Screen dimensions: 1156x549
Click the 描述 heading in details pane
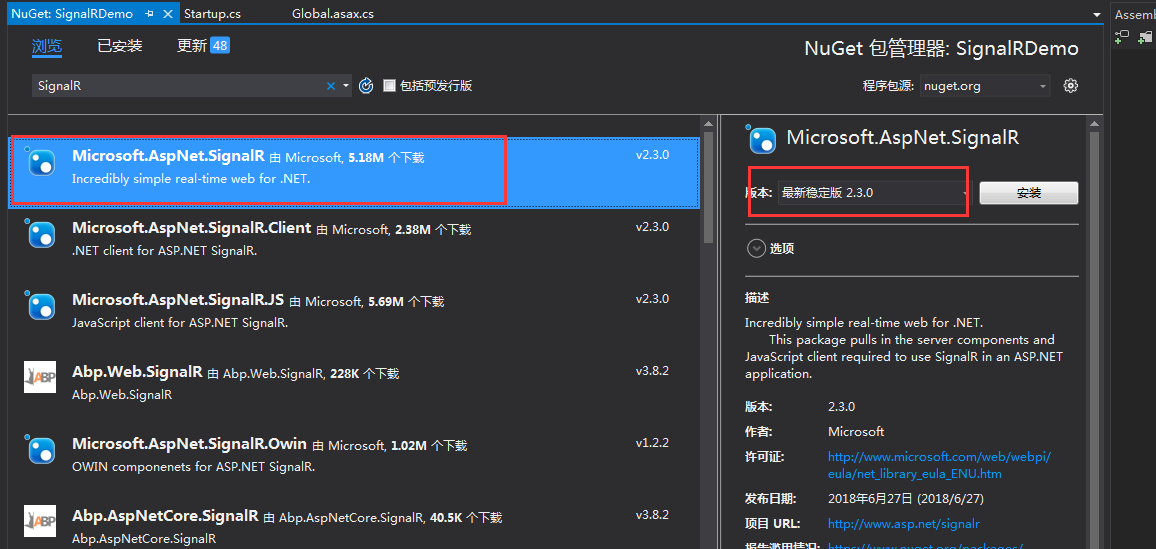(x=756, y=298)
